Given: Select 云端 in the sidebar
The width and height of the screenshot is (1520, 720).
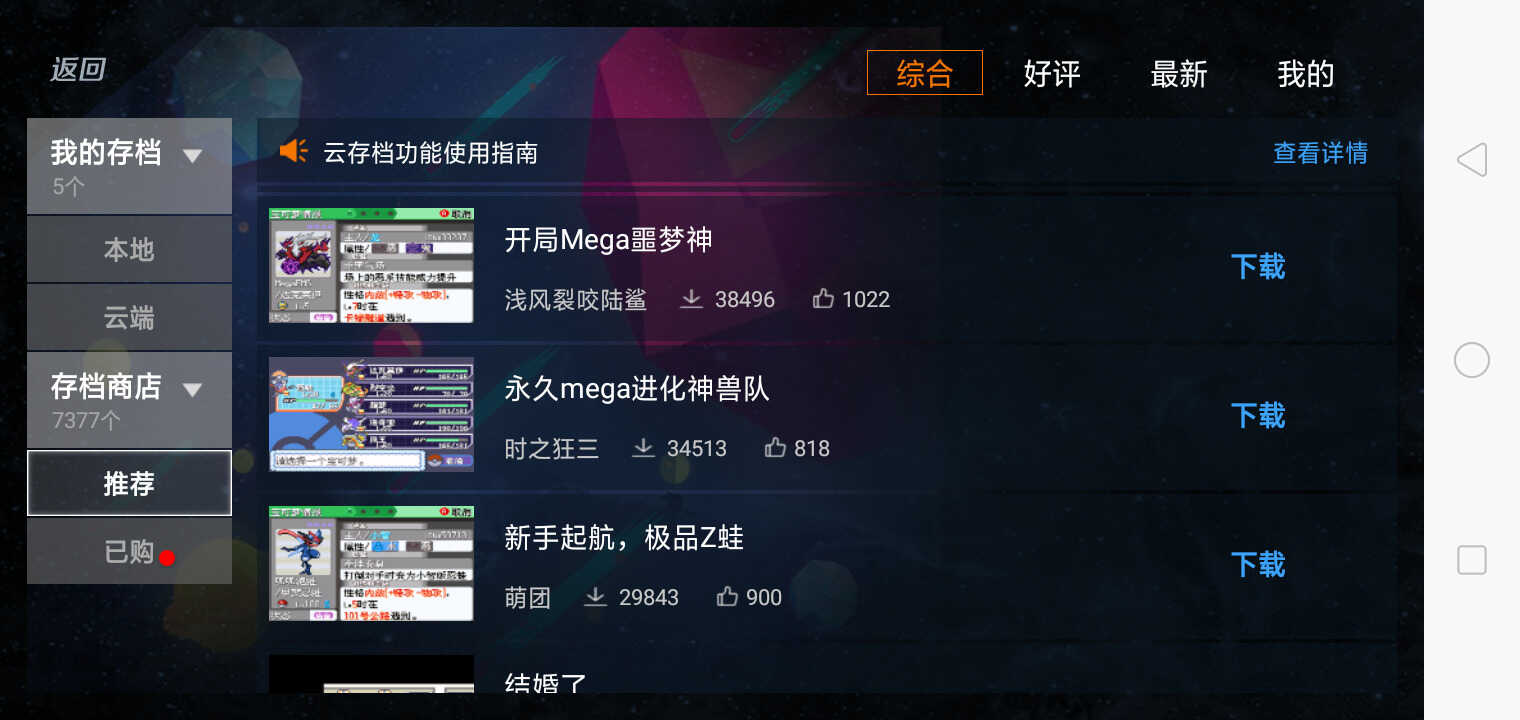Looking at the screenshot, I should (129, 317).
